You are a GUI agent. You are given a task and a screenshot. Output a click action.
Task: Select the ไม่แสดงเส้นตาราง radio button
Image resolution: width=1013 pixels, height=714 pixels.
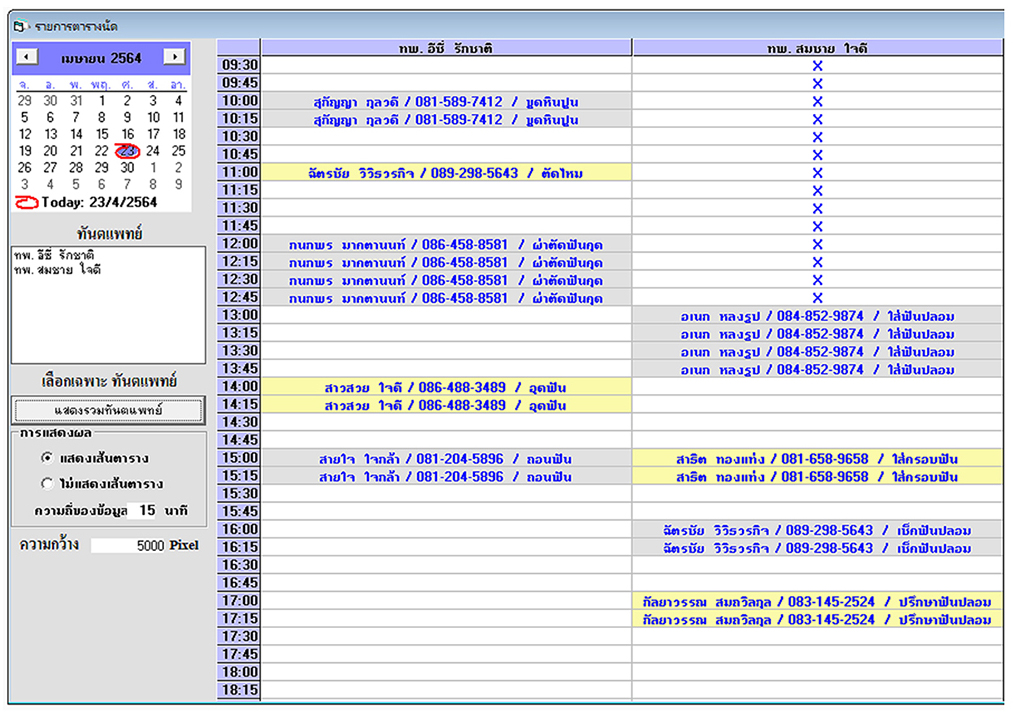coord(47,484)
